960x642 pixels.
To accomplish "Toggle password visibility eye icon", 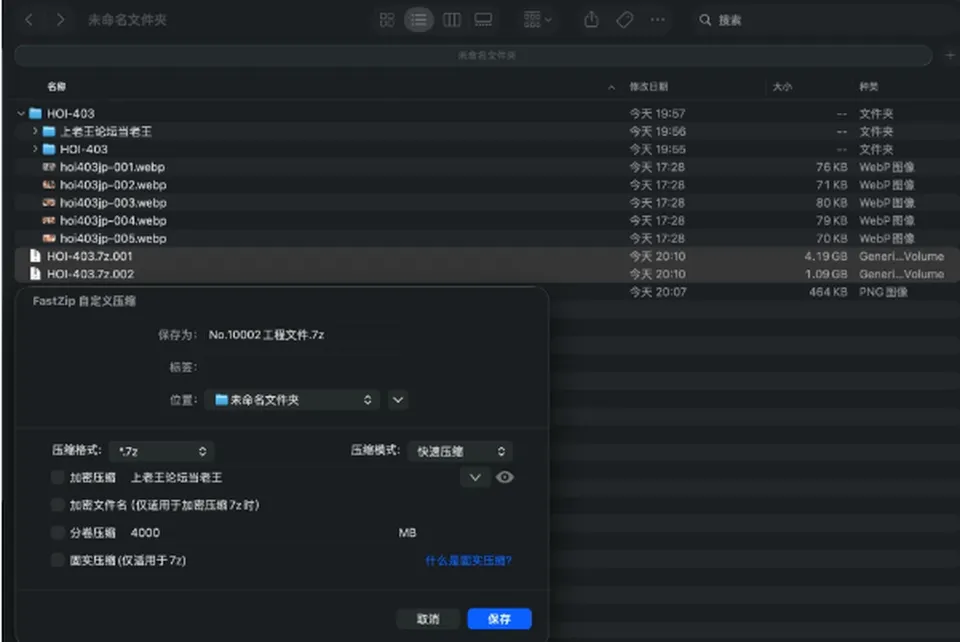I will tap(504, 477).
